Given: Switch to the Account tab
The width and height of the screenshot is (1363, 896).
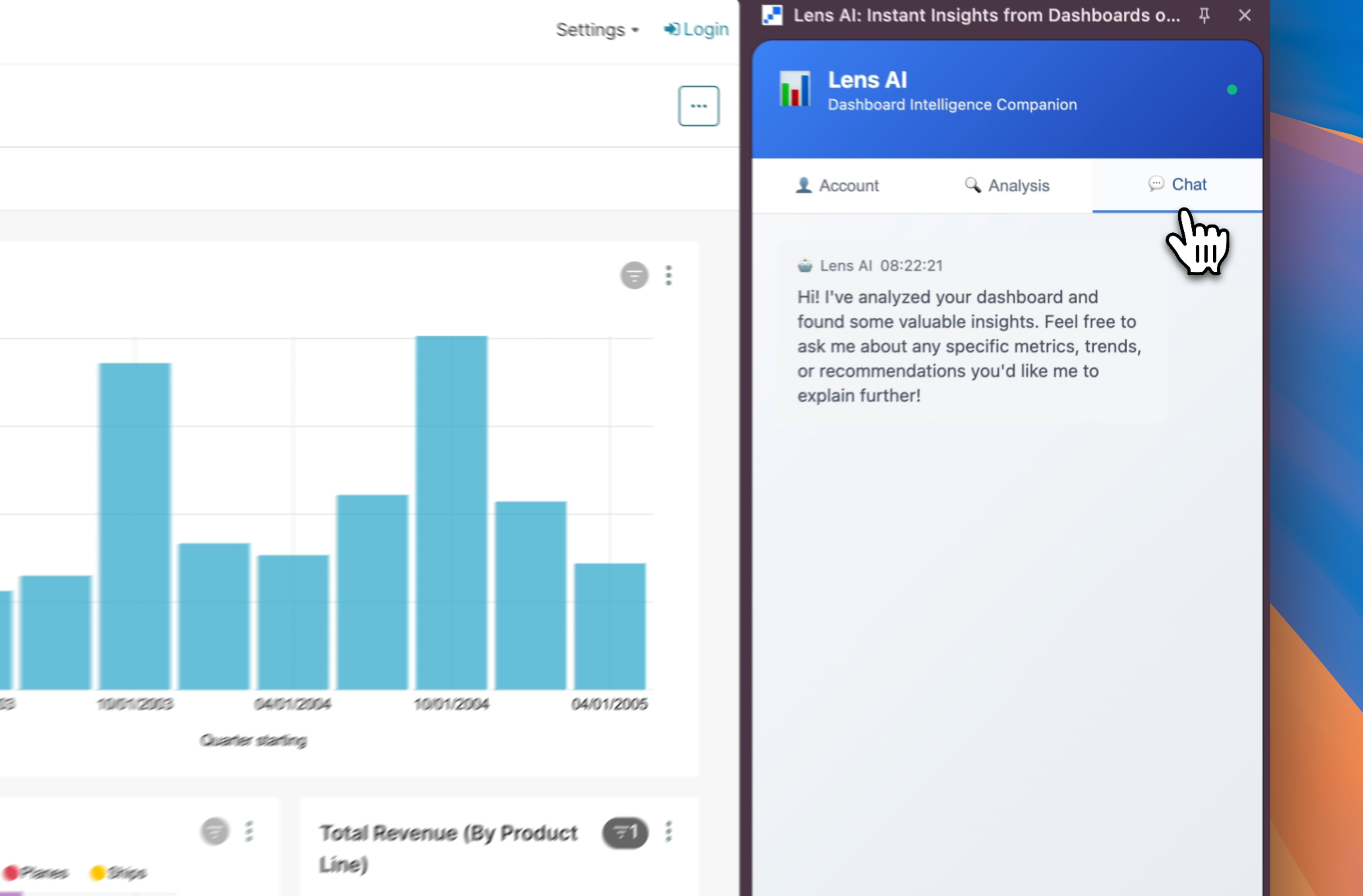Looking at the screenshot, I should tap(837, 185).
